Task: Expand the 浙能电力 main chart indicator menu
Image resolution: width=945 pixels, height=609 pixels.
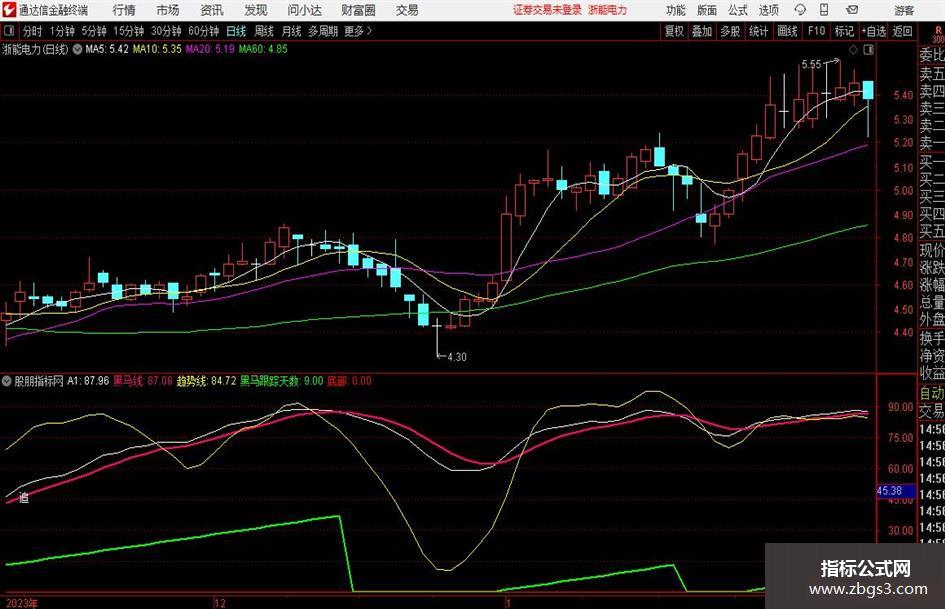Action: pos(78,49)
